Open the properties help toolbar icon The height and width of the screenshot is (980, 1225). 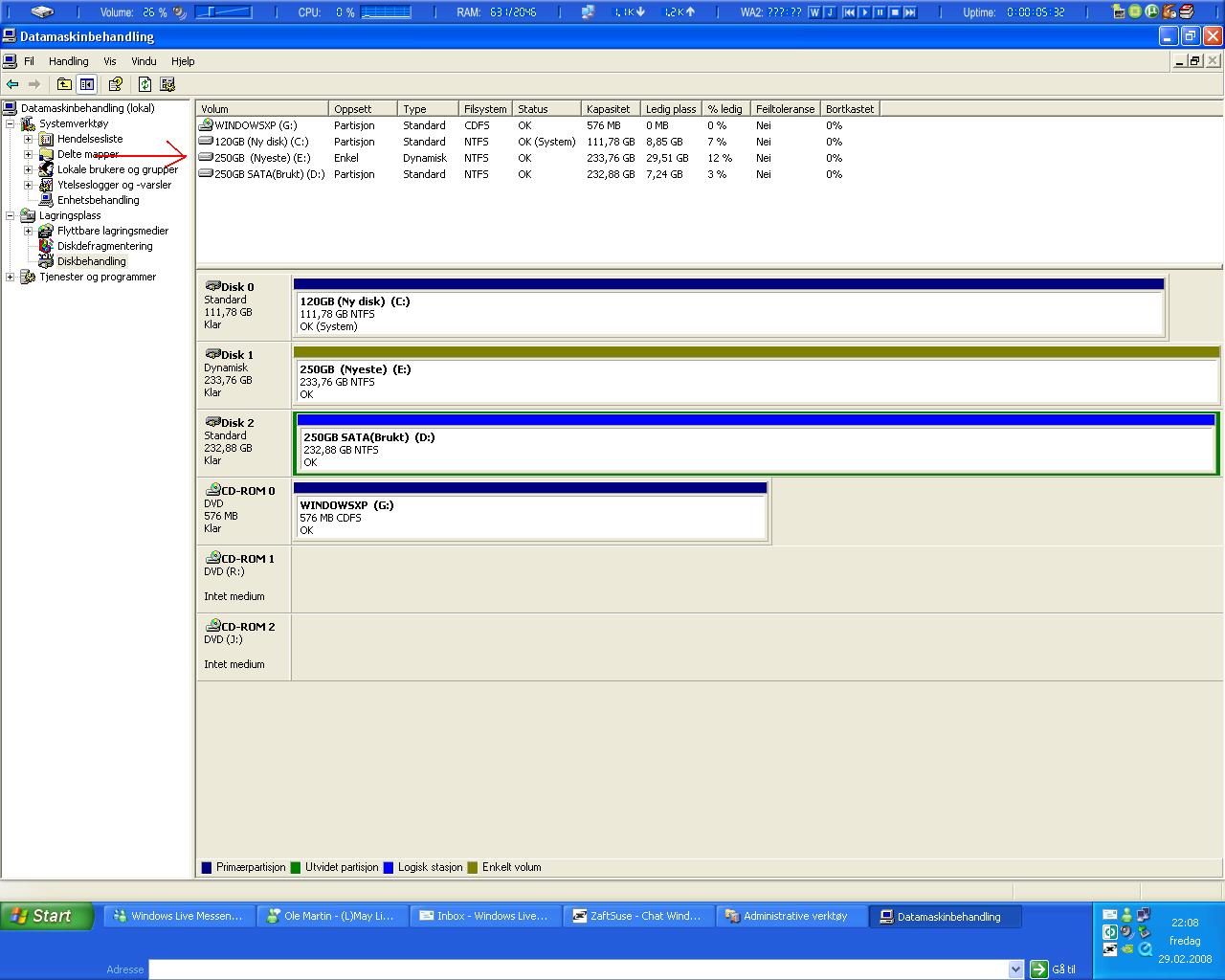[116, 84]
